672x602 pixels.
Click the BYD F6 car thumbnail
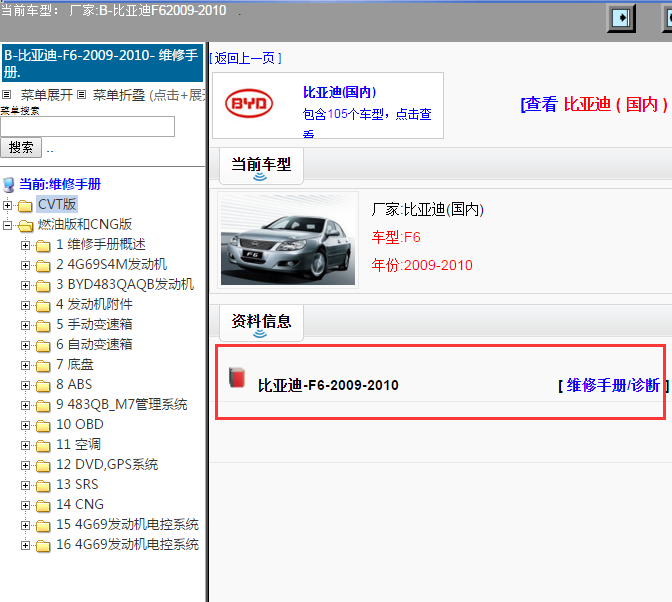(x=288, y=240)
